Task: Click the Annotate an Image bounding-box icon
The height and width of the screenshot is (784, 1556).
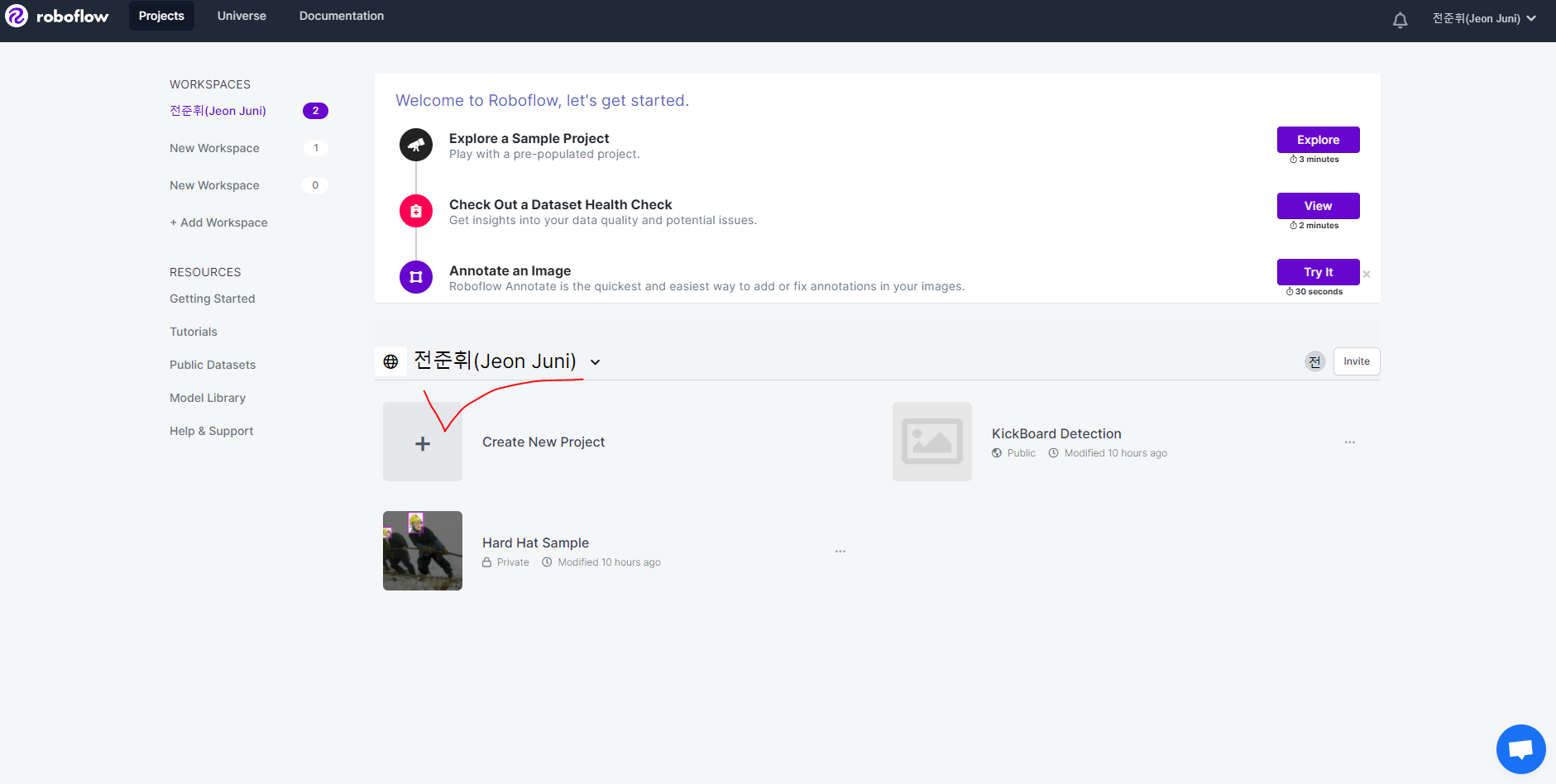Action: (x=416, y=277)
